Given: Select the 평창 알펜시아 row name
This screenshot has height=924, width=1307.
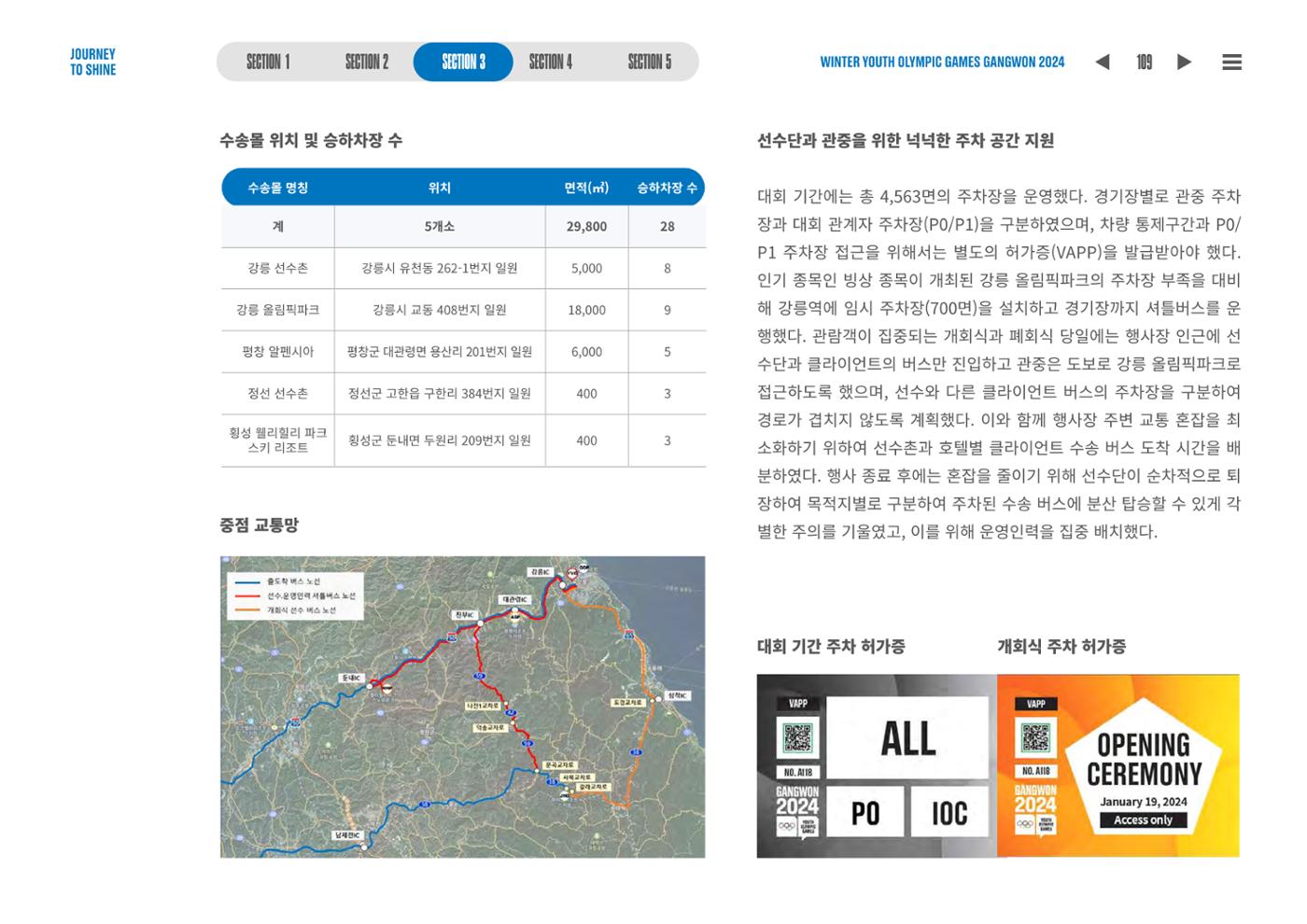Looking at the screenshot, I should pyautogui.click(x=277, y=352).
